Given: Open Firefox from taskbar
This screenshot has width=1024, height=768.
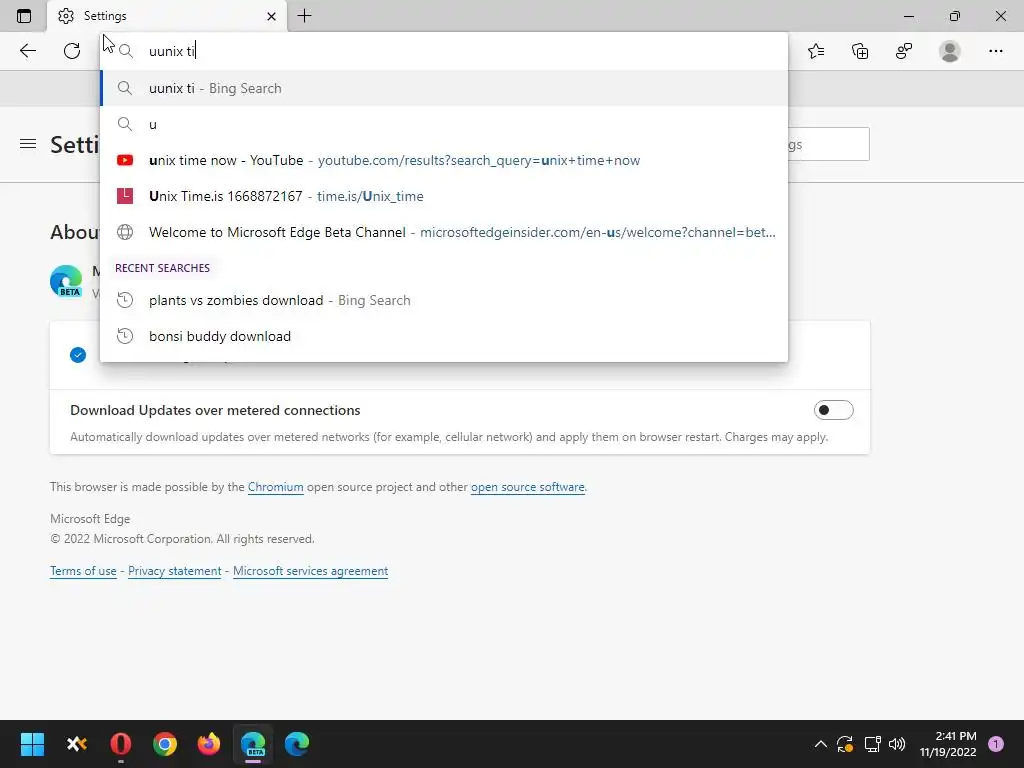Looking at the screenshot, I should point(209,744).
